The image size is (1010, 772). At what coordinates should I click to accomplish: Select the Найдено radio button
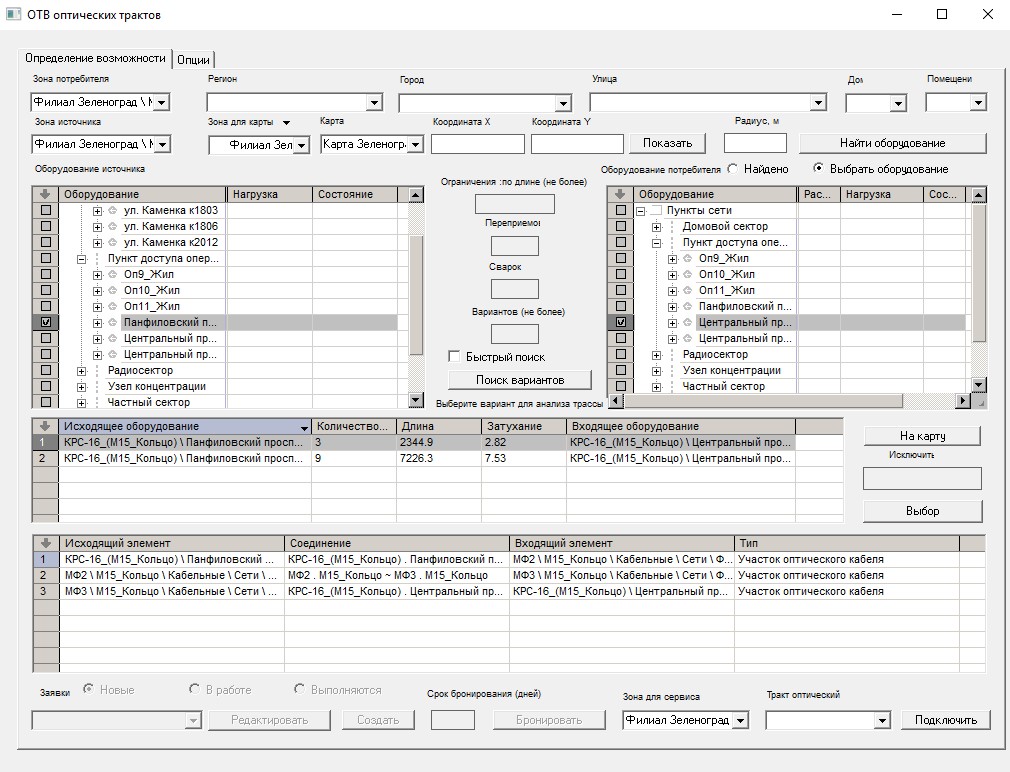(x=733, y=169)
